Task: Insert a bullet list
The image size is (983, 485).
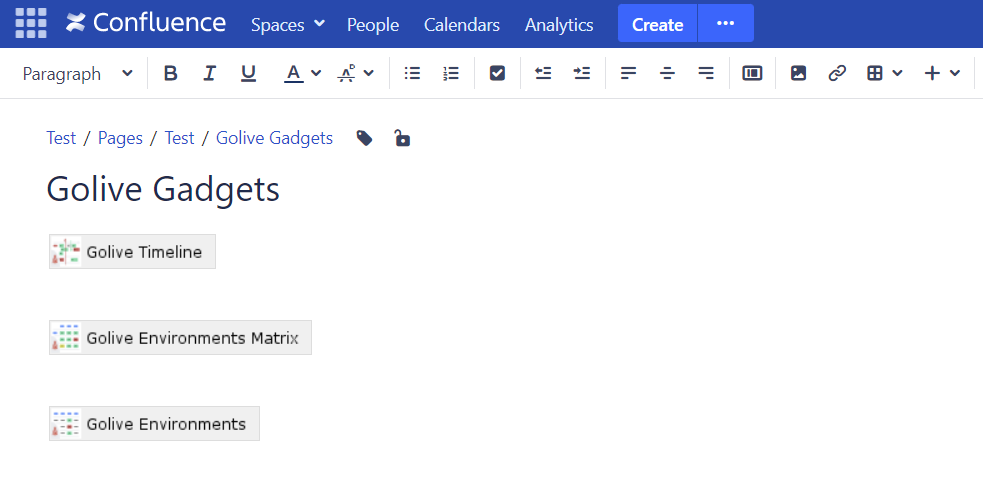Action: point(412,73)
